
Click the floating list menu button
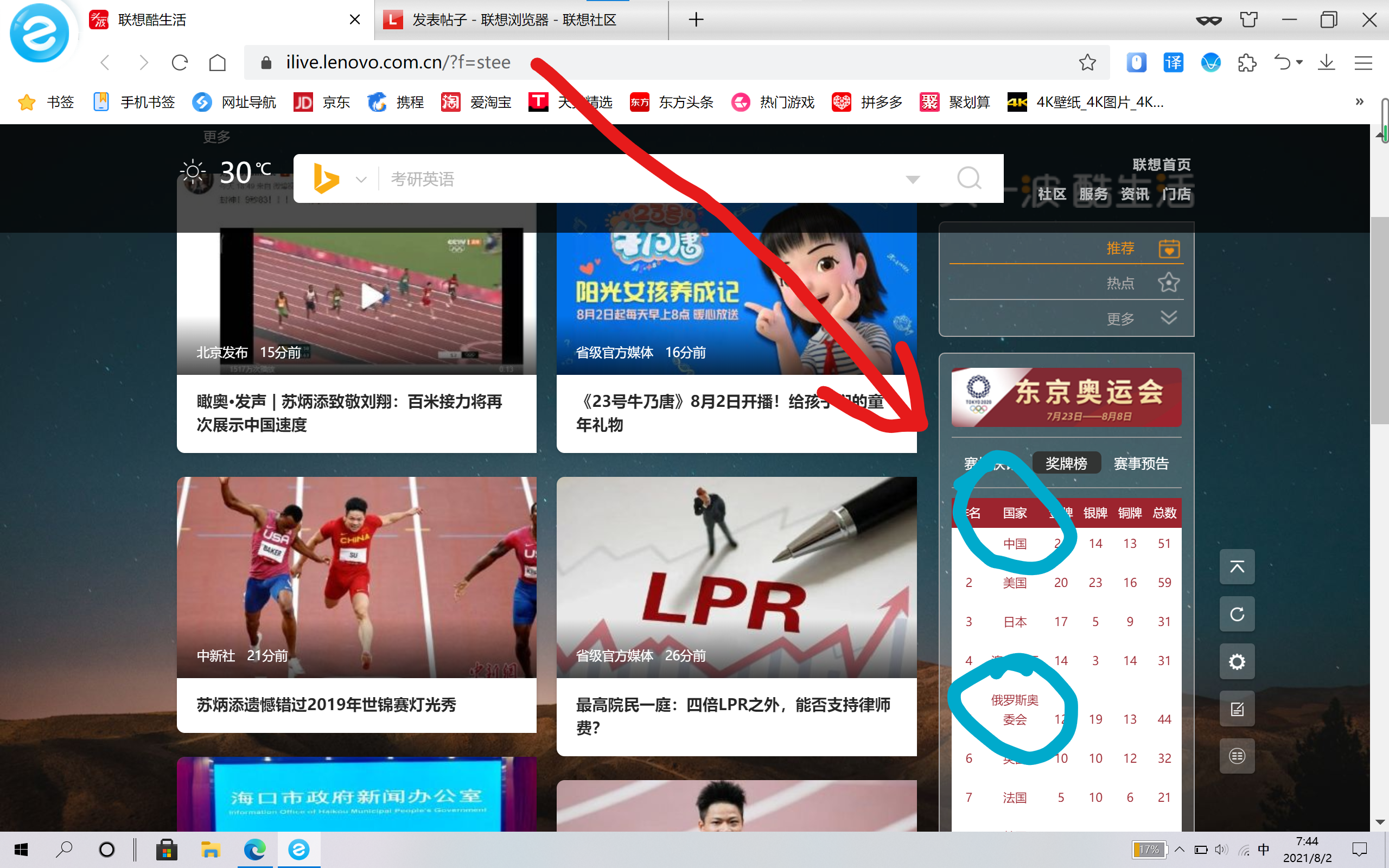(1237, 756)
